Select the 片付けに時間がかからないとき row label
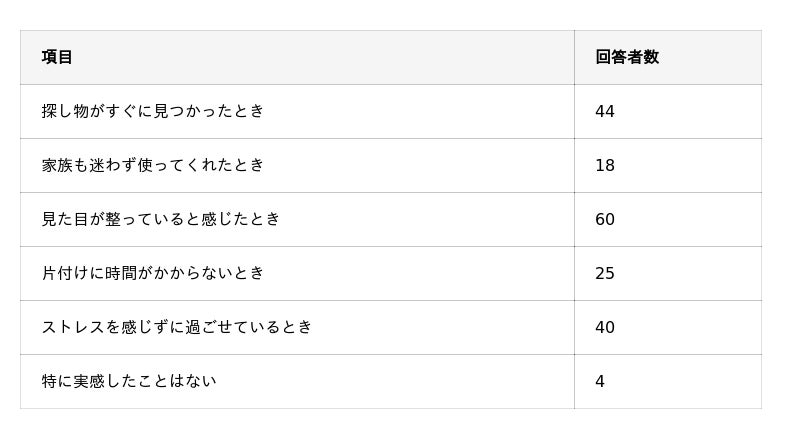The image size is (800, 439). tap(153, 273)
